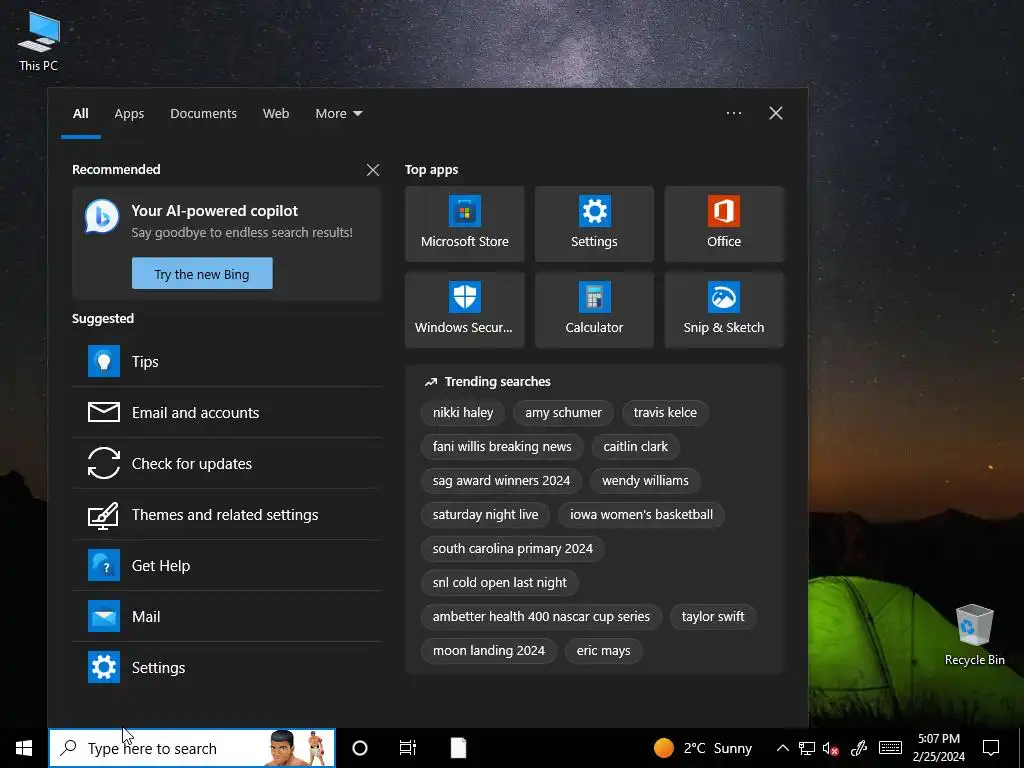Click the Cortana circle icon
Viewport: 1024px width, 768px height.
360,748
